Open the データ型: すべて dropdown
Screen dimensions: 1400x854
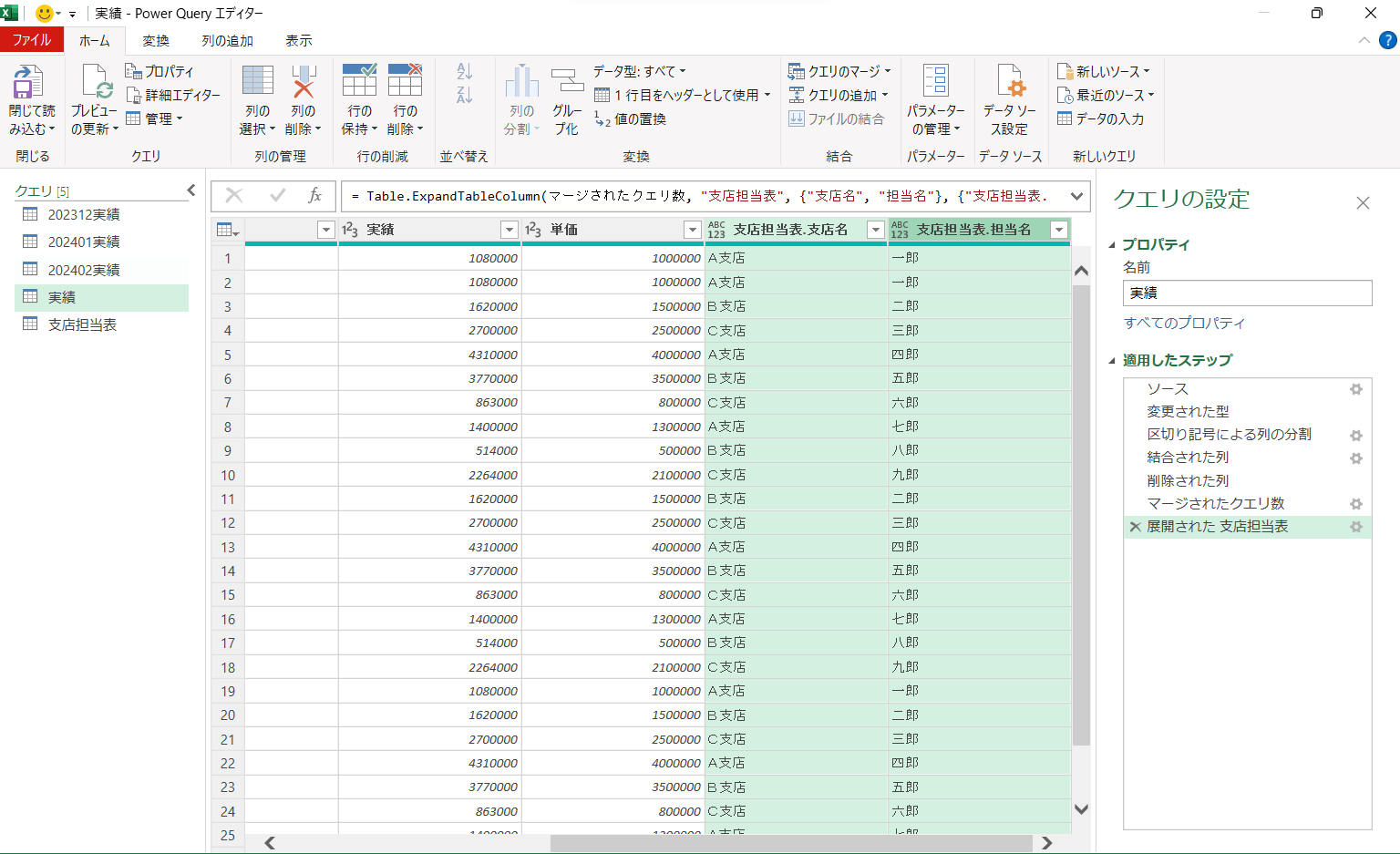click(639, 71)
